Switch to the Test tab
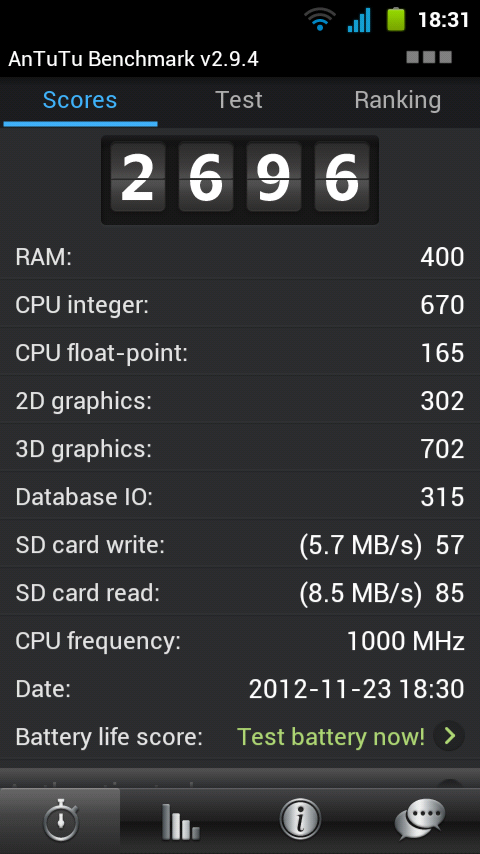This screenshot has height=854, width=480. (x=239, y=101)
